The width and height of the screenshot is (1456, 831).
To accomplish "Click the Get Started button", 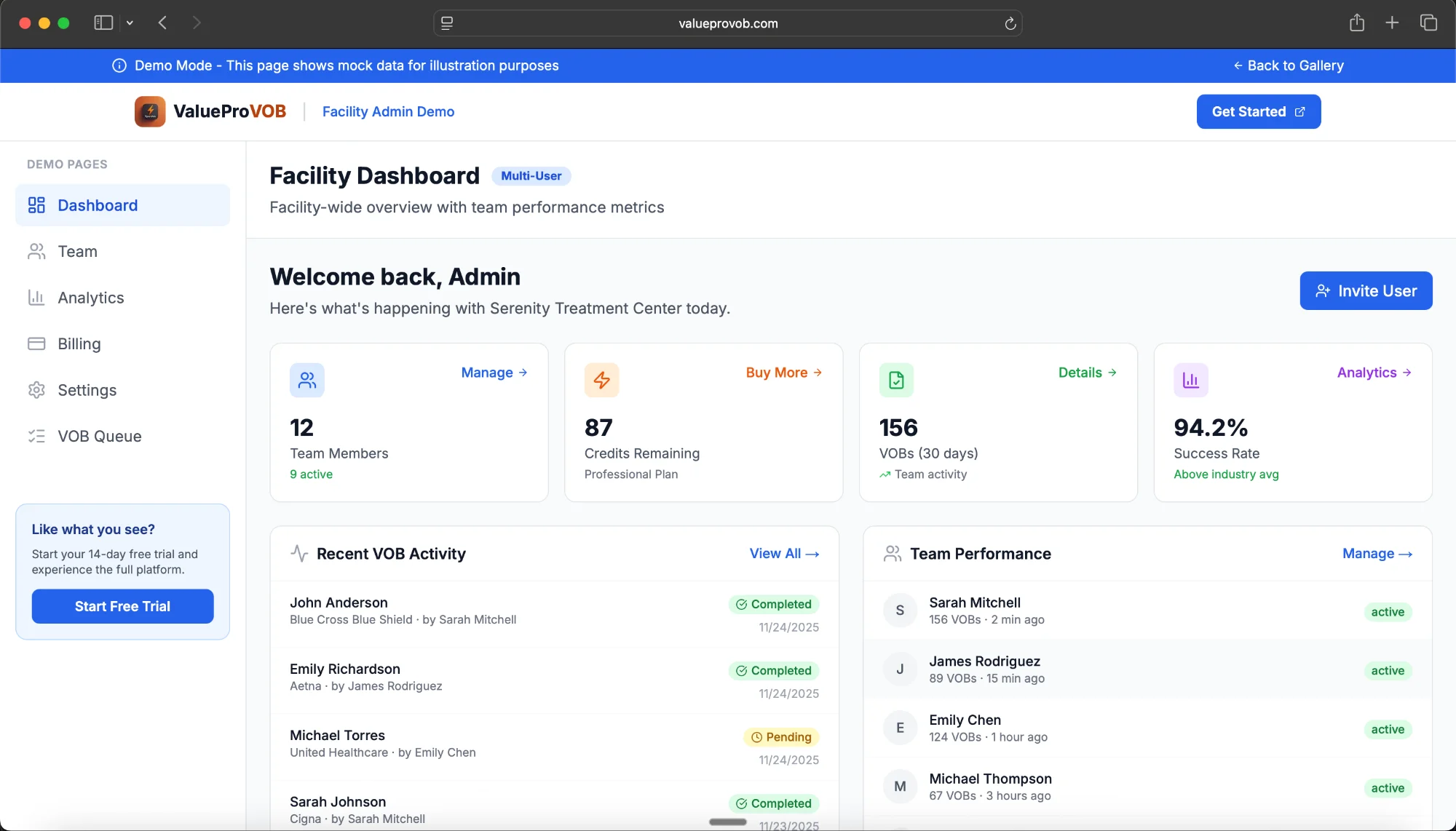I will click(1258, 111).
